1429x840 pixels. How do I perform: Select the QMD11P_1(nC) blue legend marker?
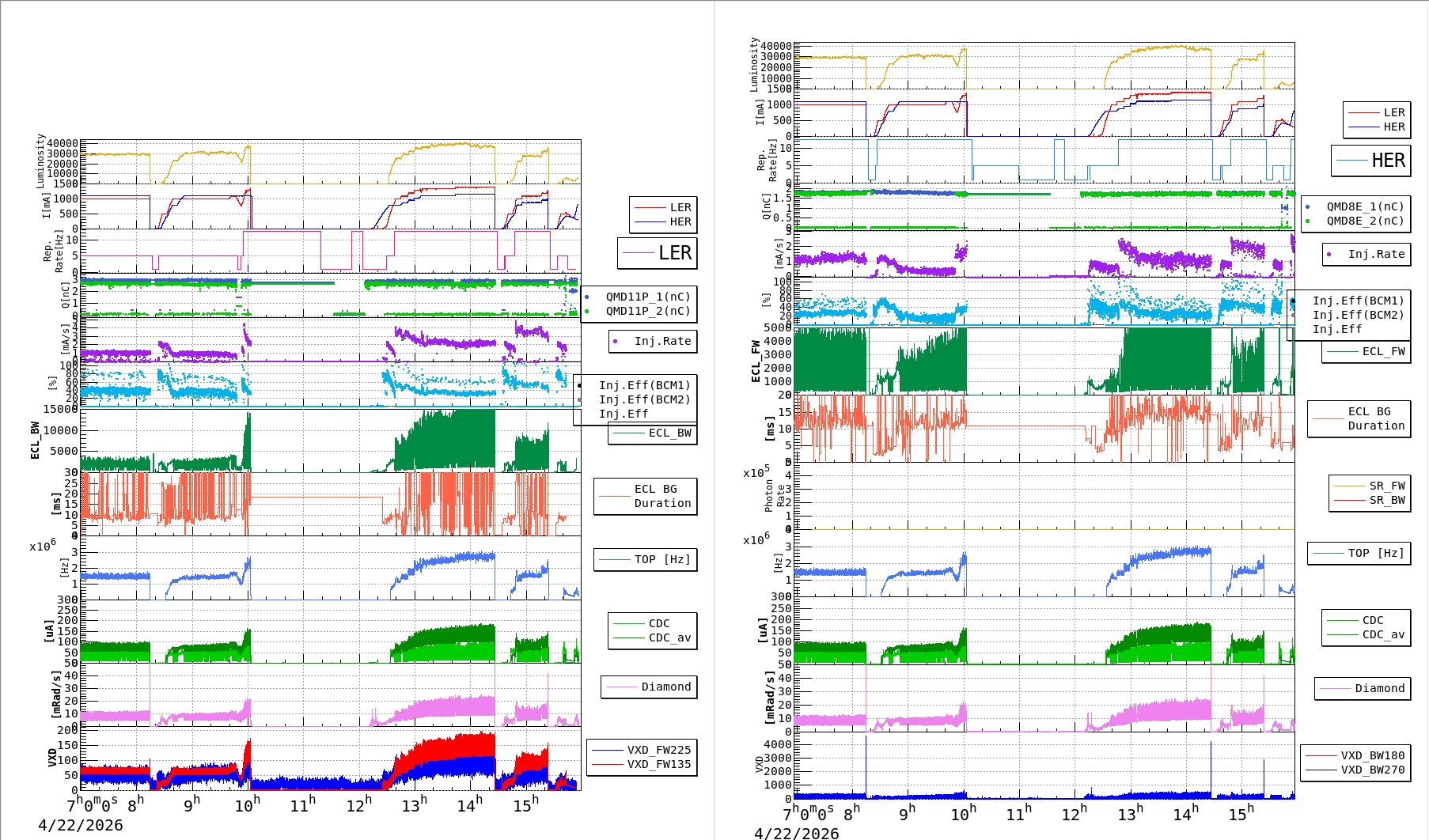[x=586, y=297]
